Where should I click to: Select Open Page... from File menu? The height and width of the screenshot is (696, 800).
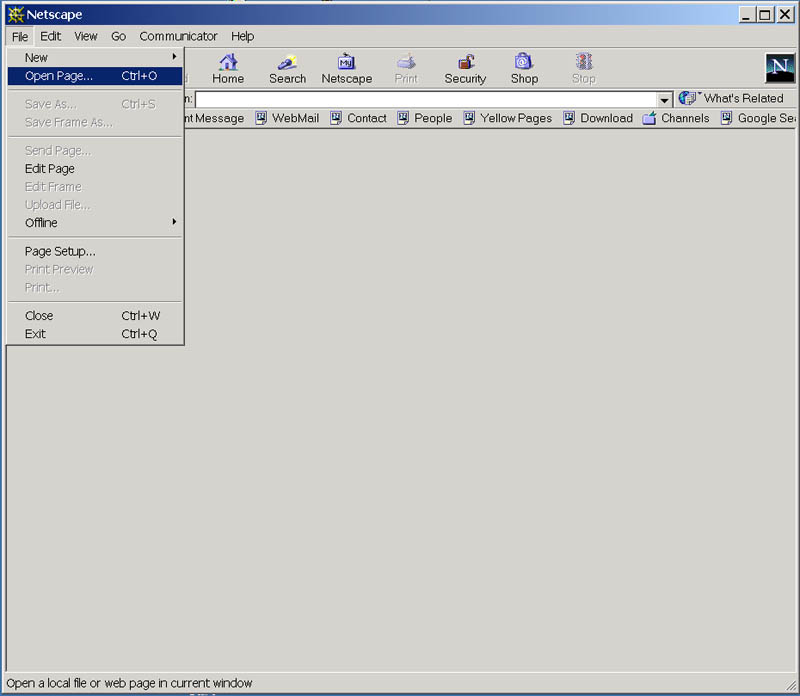coord(95,76)
